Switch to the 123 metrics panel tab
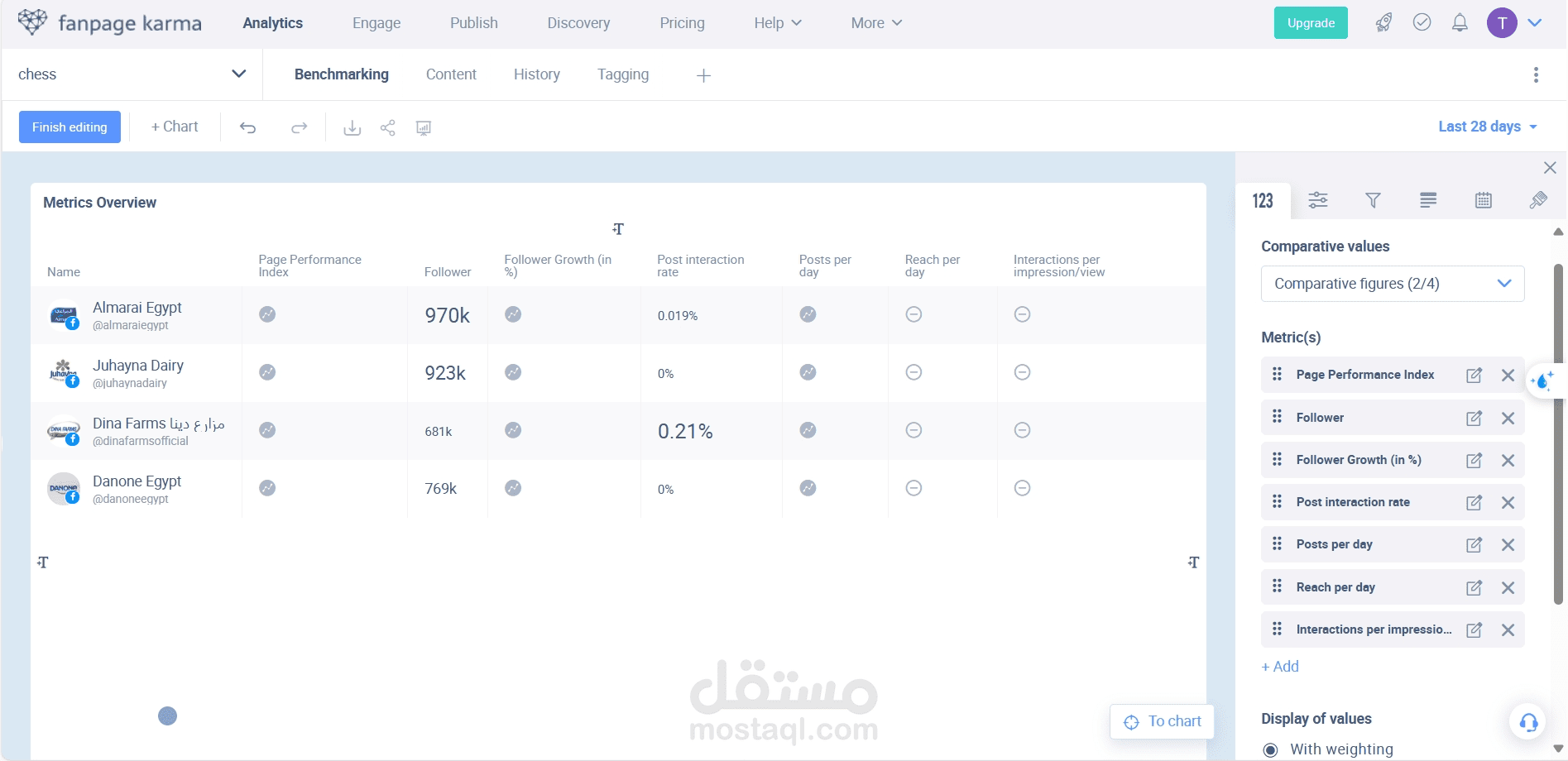1568x761 pixels. pyautogui.click(x=1263, y=201)
